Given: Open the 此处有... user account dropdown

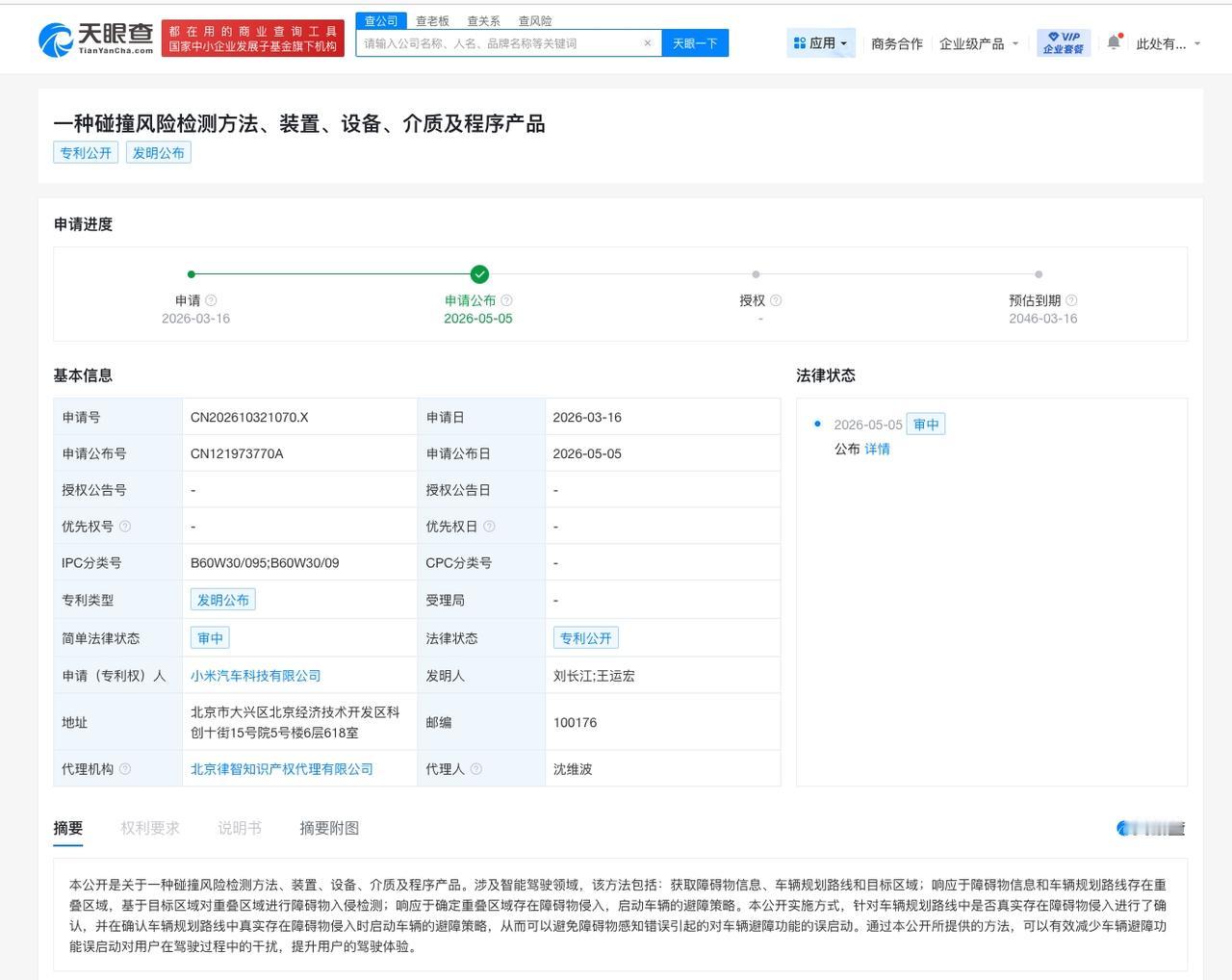Looking at the screenshot, I should (x=1168, y=43).
